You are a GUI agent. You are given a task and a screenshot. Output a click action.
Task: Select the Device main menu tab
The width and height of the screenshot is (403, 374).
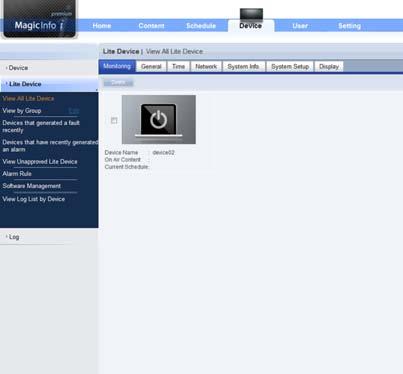251,26
